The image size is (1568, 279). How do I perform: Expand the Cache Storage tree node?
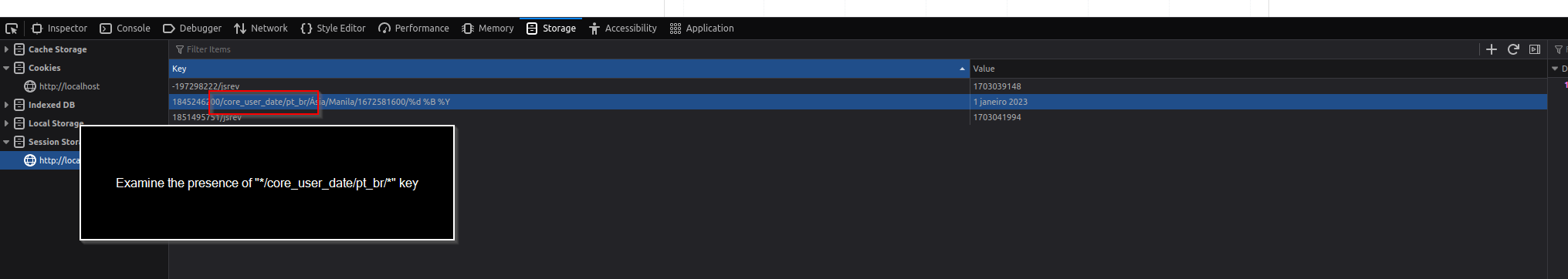(x=6, y=49)
